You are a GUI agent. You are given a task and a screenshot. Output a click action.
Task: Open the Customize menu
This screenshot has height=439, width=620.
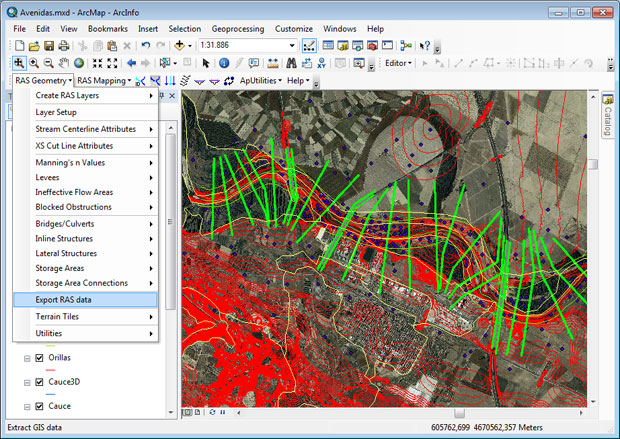click(x=294, y=29)
